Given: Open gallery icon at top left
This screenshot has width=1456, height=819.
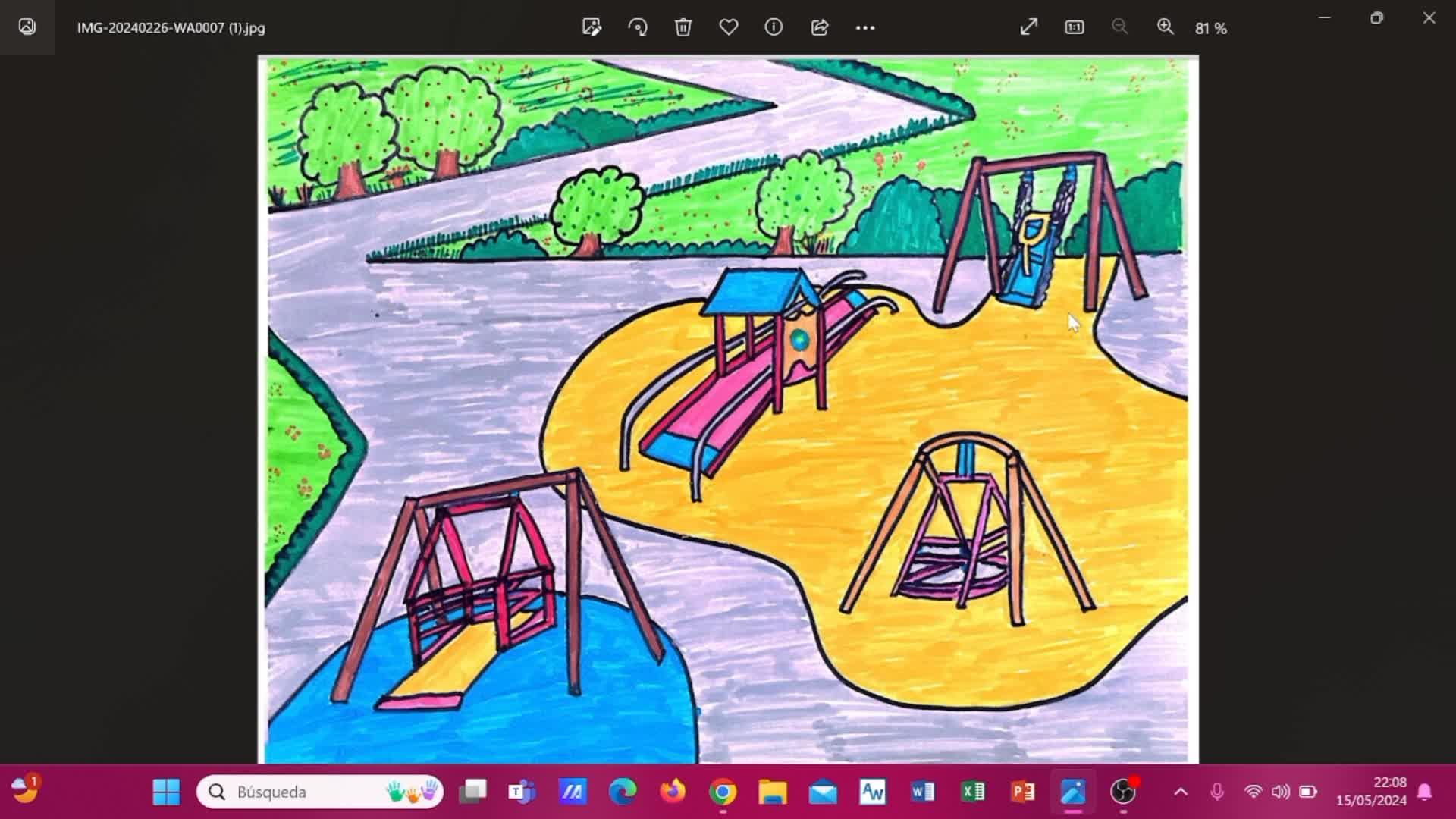Looking at the screenshot, I should click(27, 27).
